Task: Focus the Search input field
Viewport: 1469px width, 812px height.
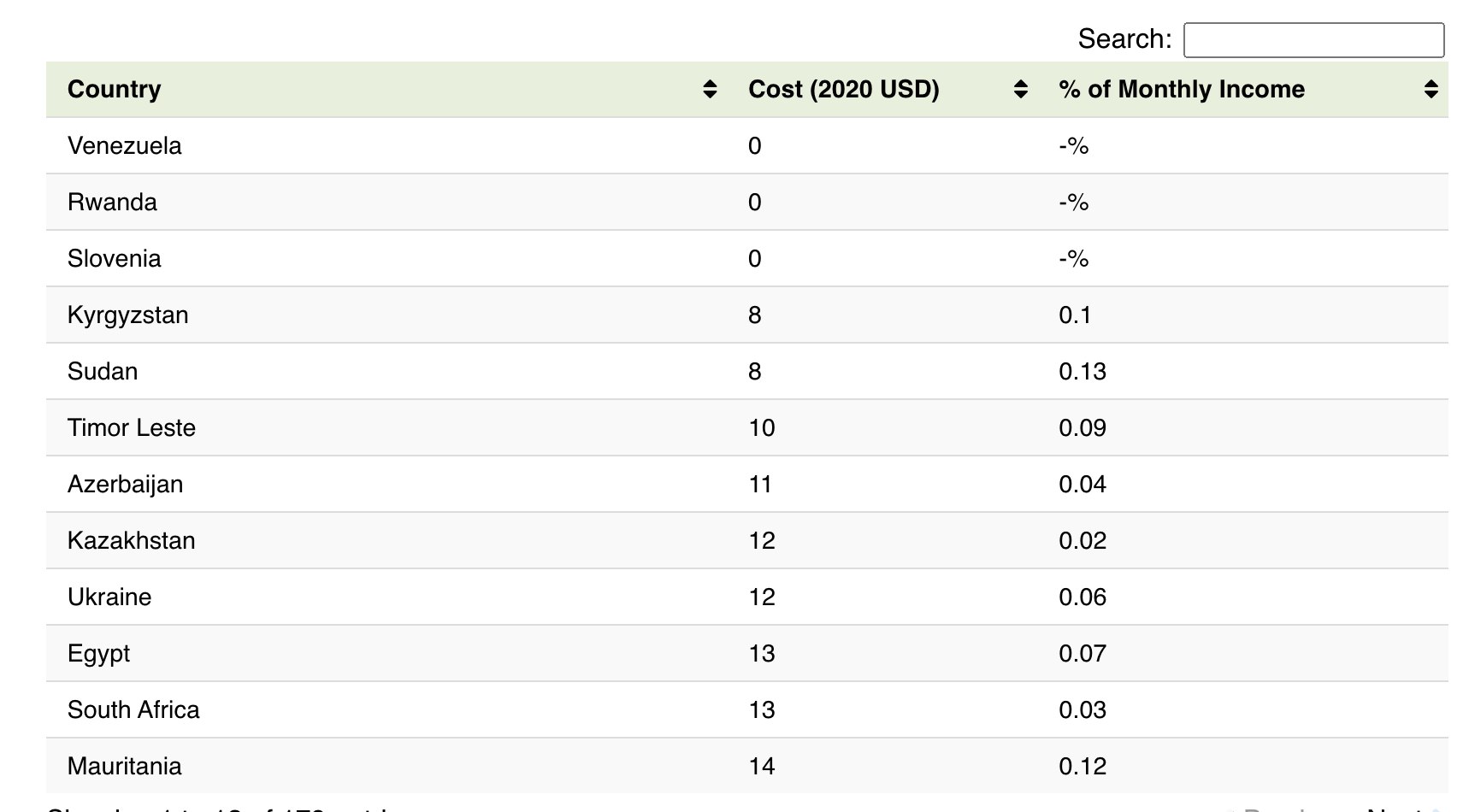Action: pyautogui.click(x=1313, y=40)
